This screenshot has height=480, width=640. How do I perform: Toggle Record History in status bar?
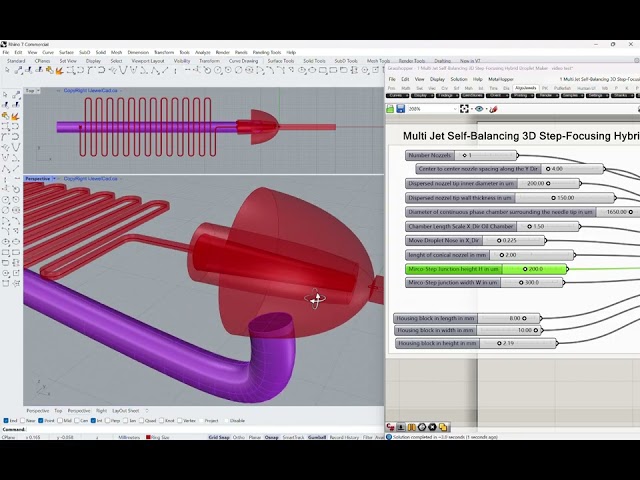click(x=344, y=437)
